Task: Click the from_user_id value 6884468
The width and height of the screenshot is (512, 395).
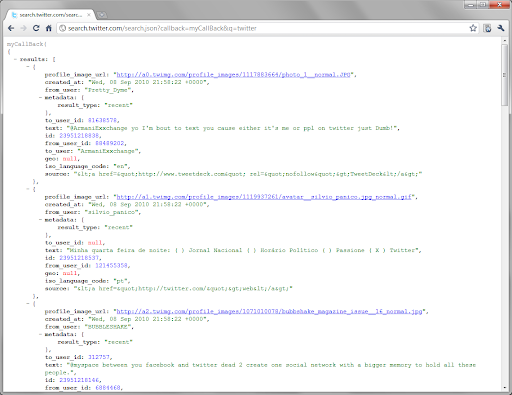Action: tap(109, 388)
